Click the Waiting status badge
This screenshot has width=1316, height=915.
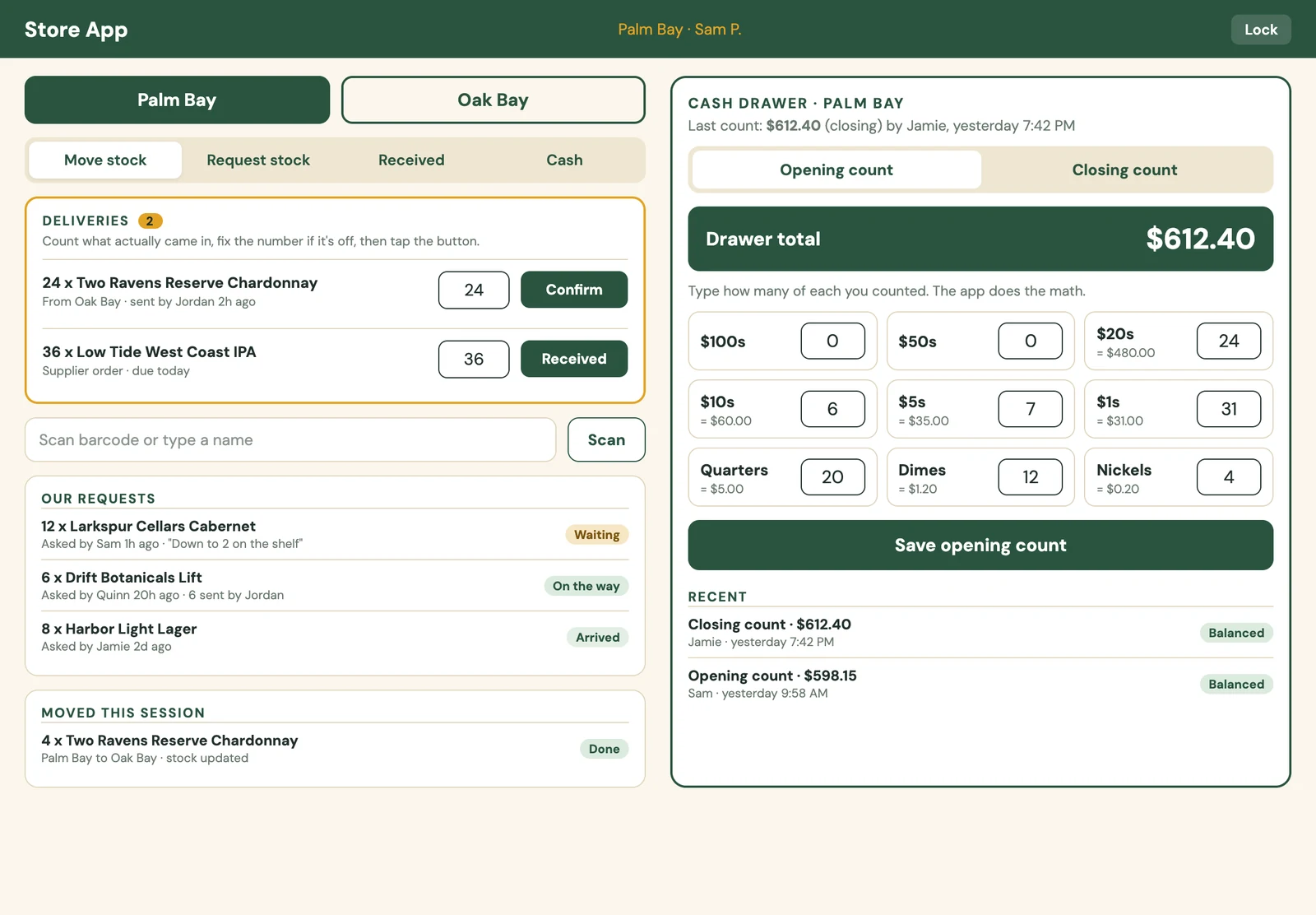[597, 535]
